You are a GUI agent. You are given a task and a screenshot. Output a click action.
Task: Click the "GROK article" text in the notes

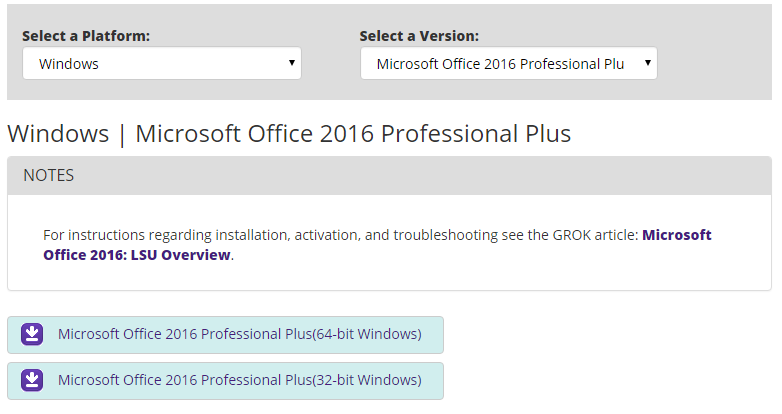tap(594, 235)
